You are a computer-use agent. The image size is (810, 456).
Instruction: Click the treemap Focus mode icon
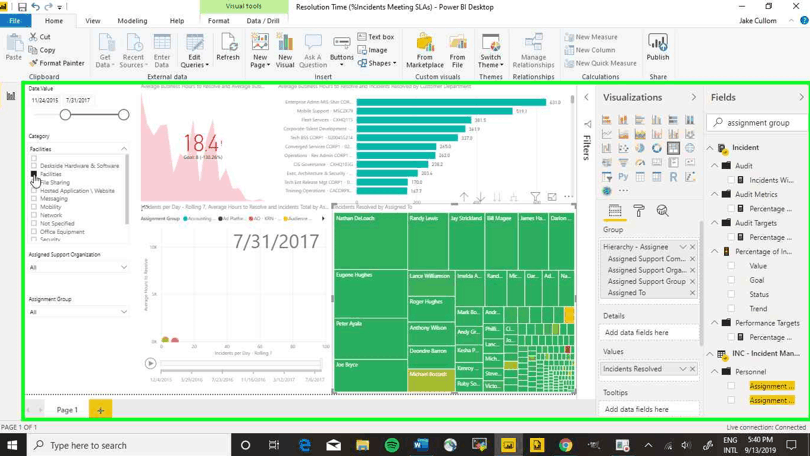(x=552, y=197)
